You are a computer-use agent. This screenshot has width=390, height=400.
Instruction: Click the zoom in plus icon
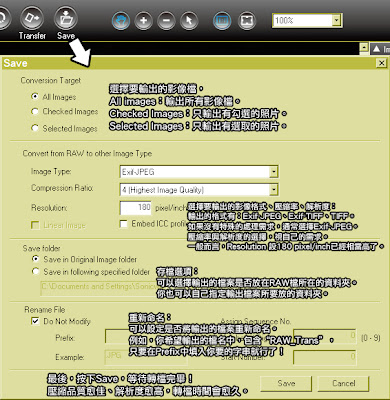[x=144, y=21]
